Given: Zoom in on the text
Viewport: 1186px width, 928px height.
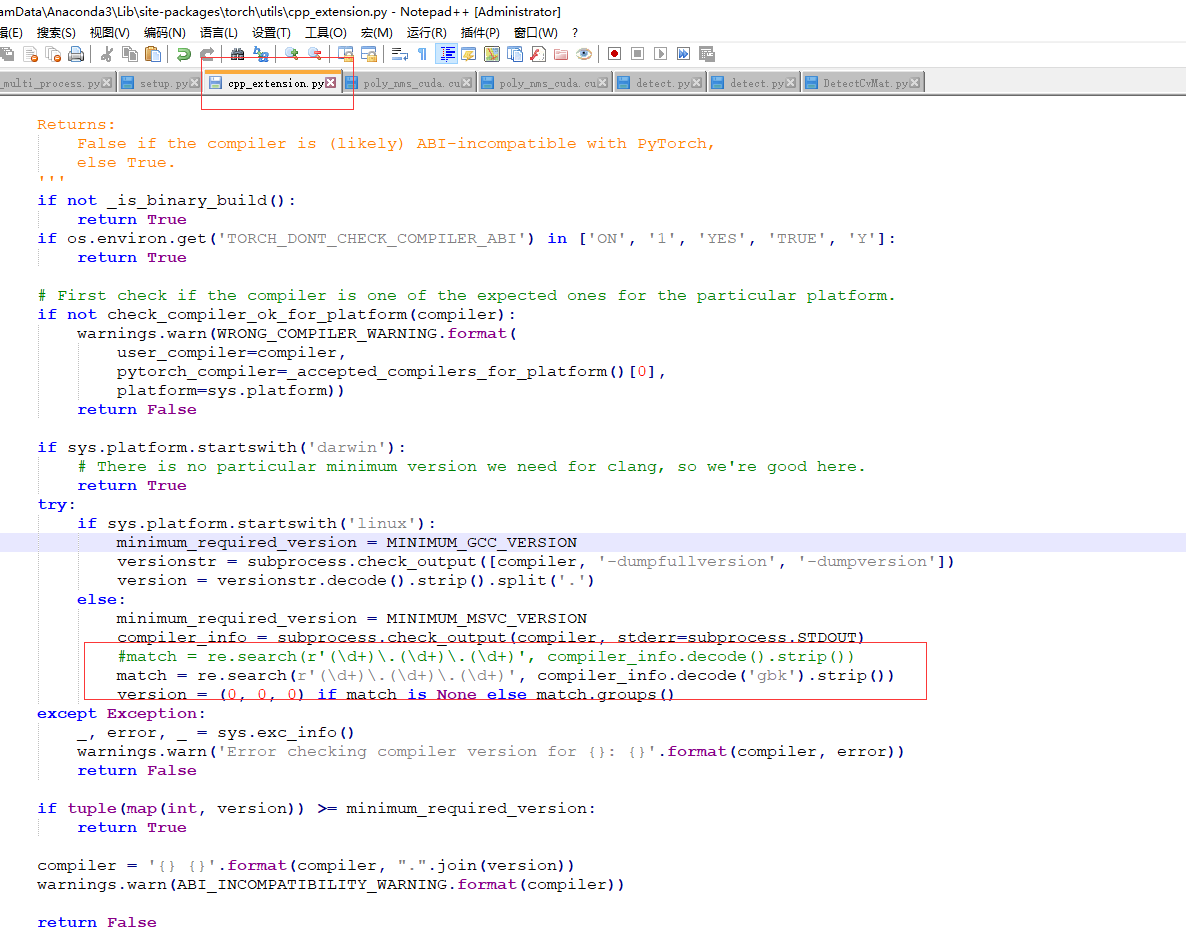Looking at the screenshot, I should point(291,53).
